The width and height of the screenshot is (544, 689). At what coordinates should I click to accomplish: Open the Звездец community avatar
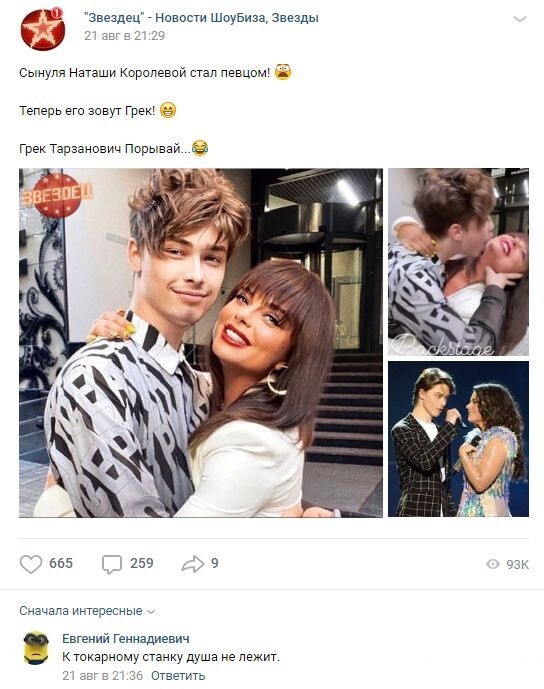pos(43,29)
